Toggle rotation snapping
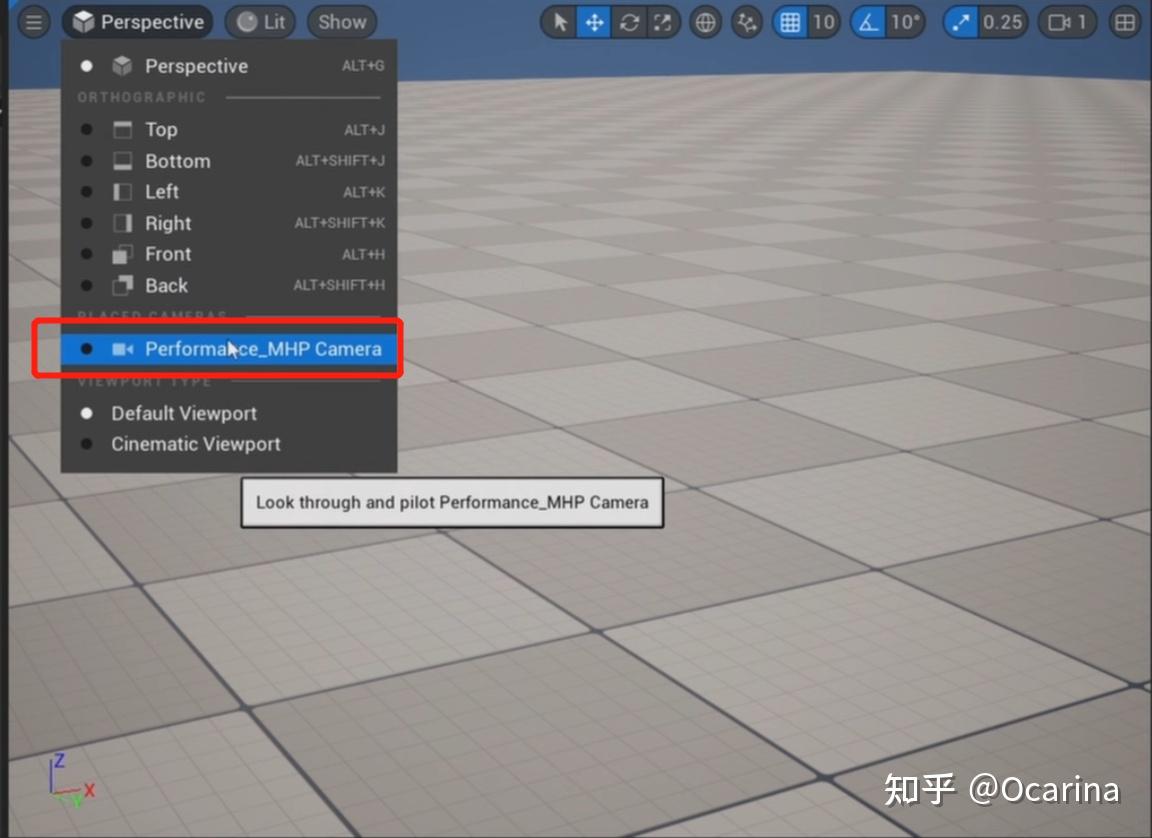 pos(869,22)
